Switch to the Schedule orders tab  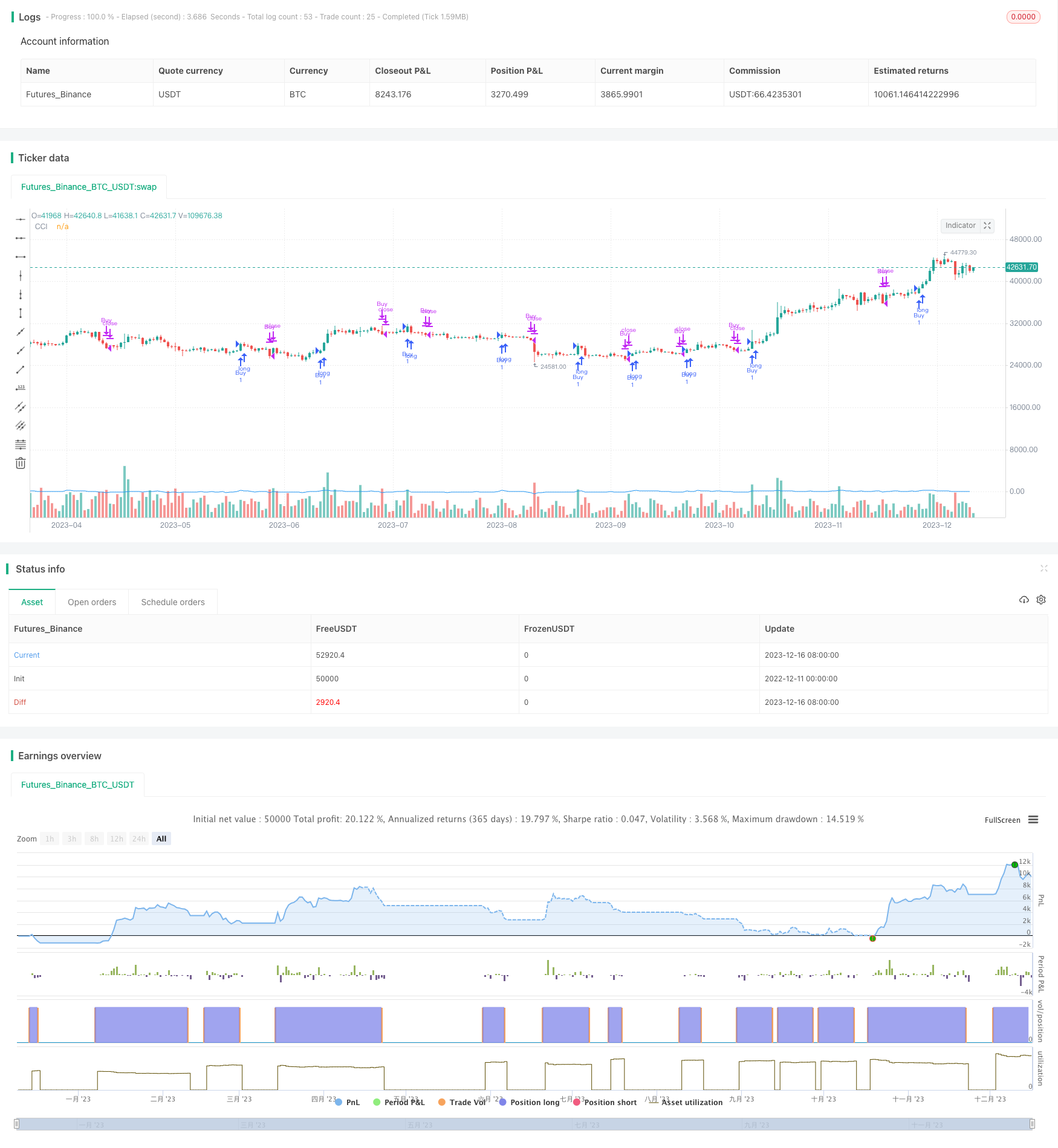click(x=173, y=602)
